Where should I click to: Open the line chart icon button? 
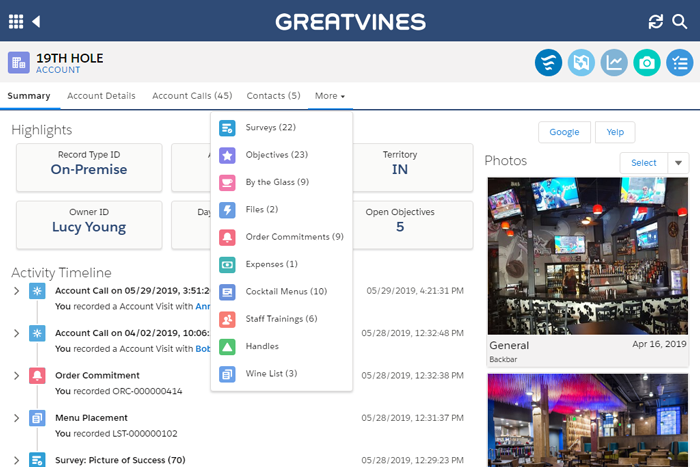coord(614,63)
